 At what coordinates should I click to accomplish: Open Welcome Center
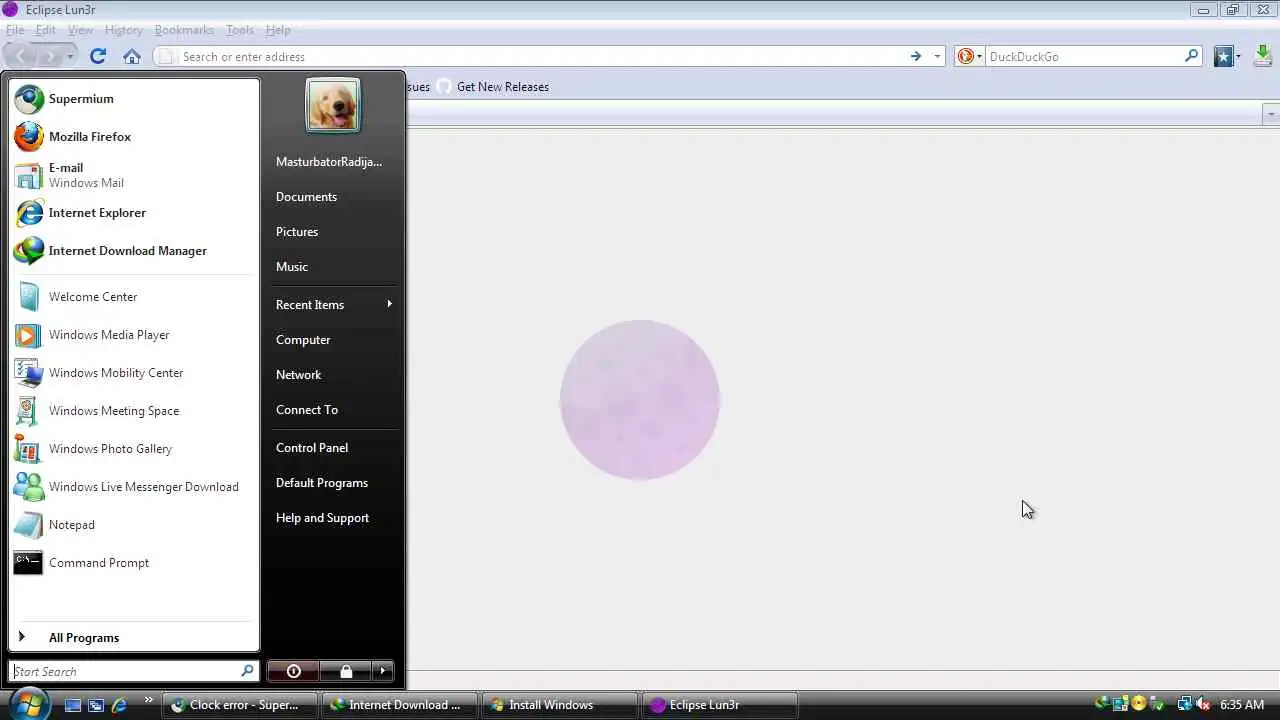[x=133, y=297]
